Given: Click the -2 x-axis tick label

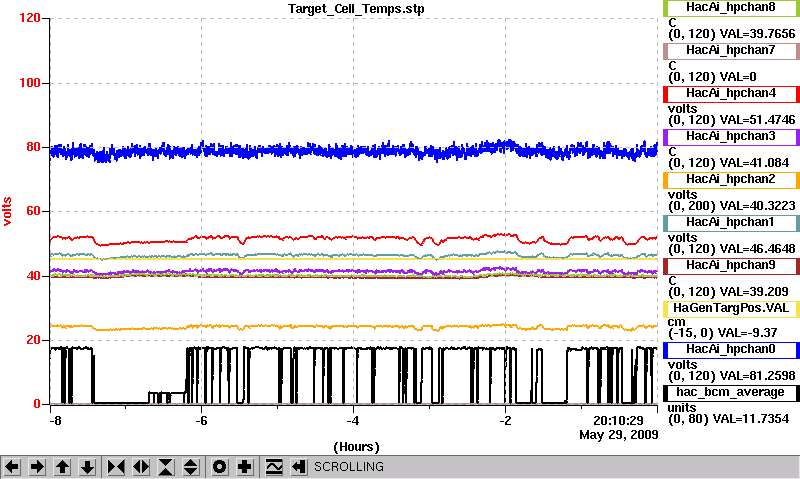Looking at the screenshot, I should point(505,421).
